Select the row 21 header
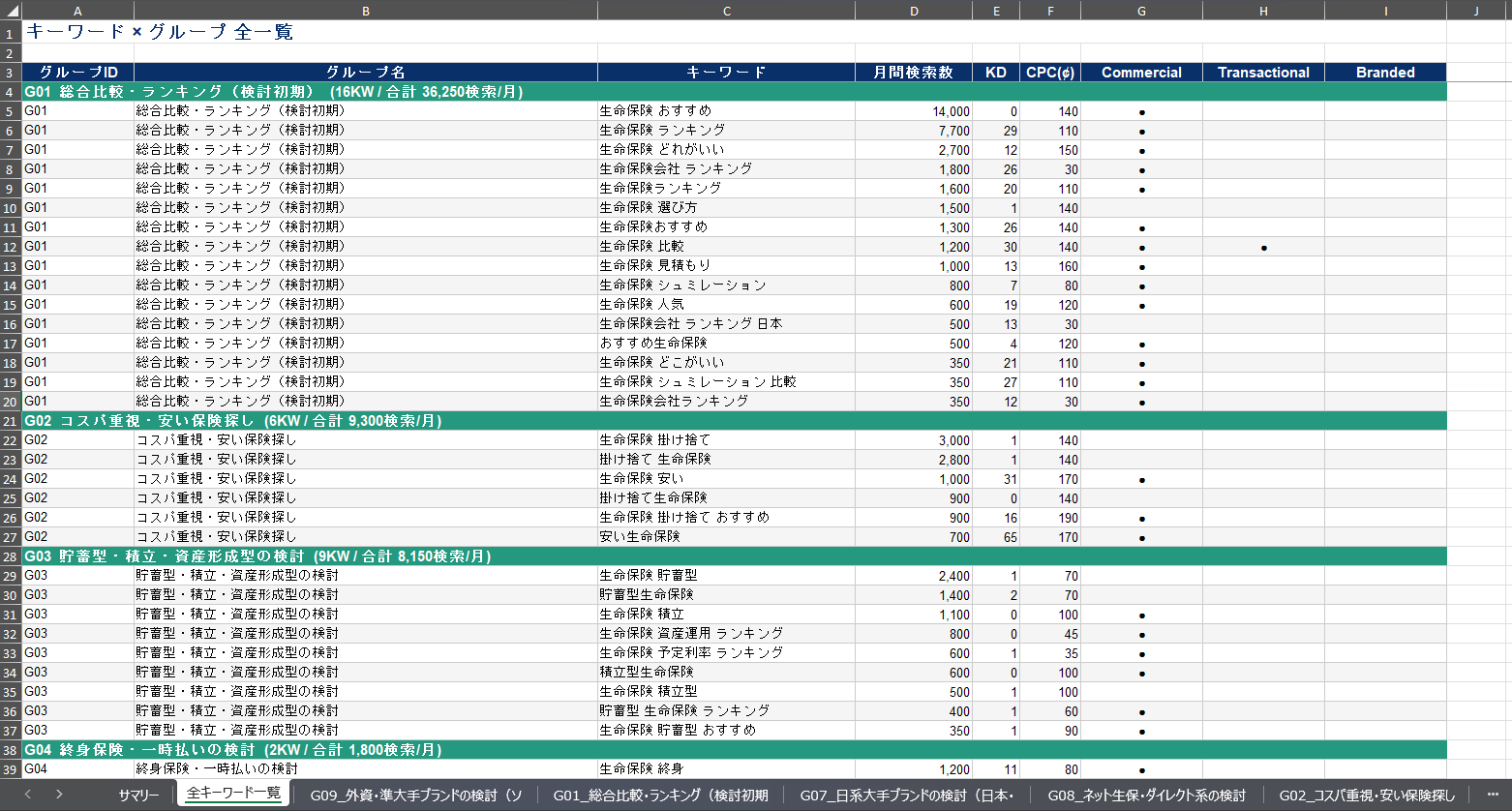This screenshot has height=811, width=1512. (10, 421)
